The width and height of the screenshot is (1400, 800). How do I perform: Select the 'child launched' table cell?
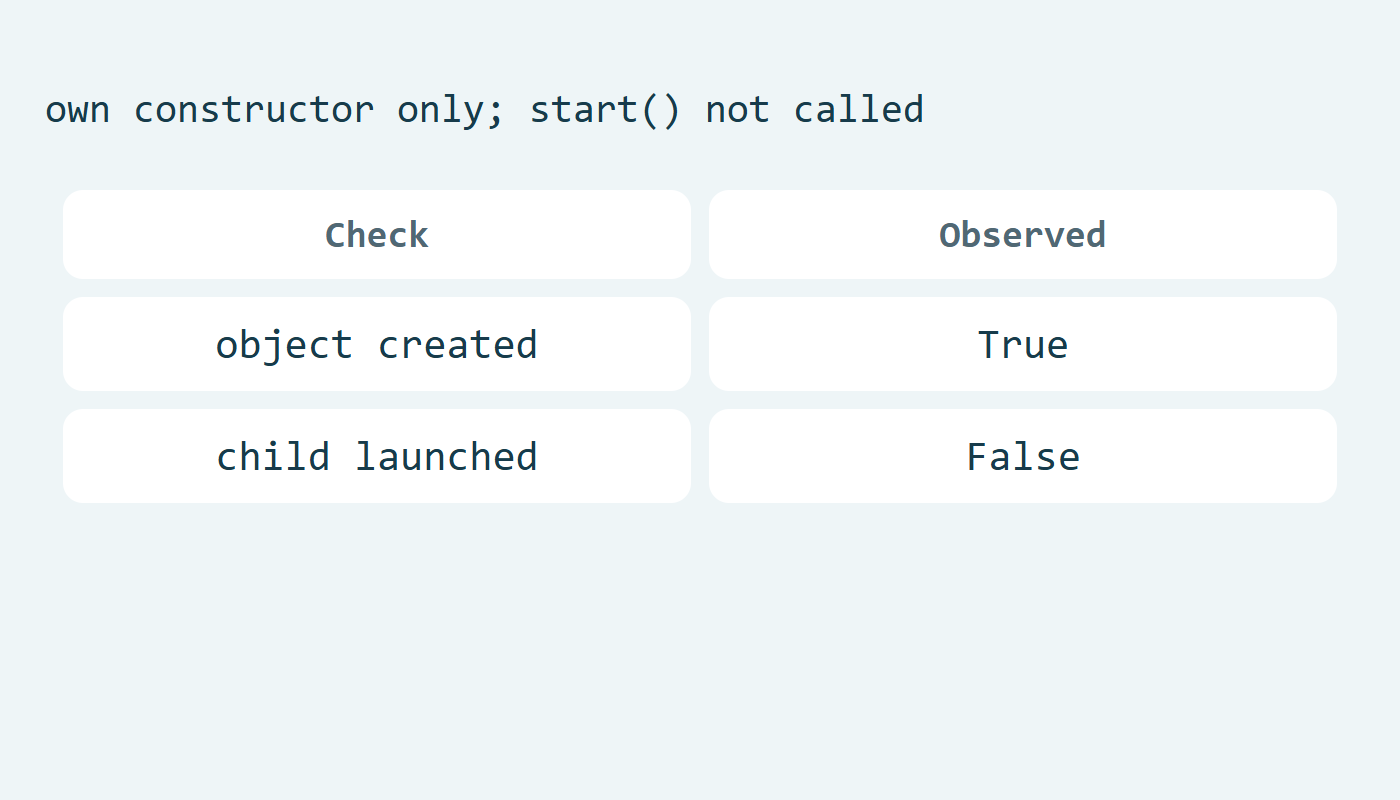click(377, 456)
